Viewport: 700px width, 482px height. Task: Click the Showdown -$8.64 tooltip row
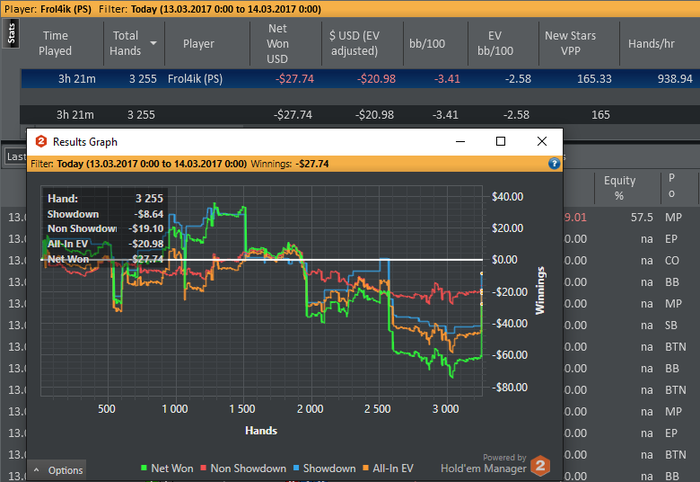tap(105, 214)
